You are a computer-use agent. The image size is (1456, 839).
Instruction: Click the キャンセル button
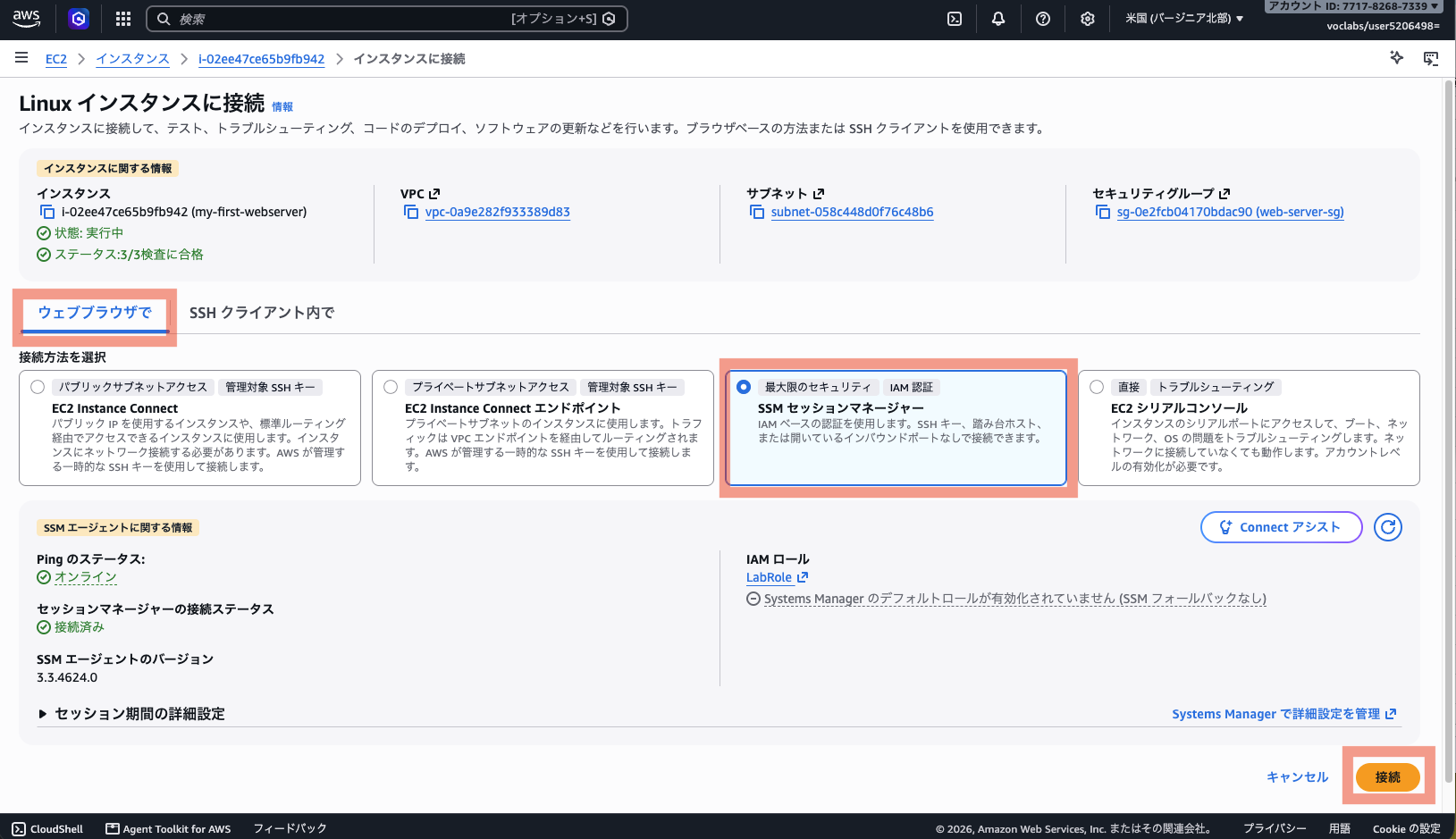pos(1298,777)
